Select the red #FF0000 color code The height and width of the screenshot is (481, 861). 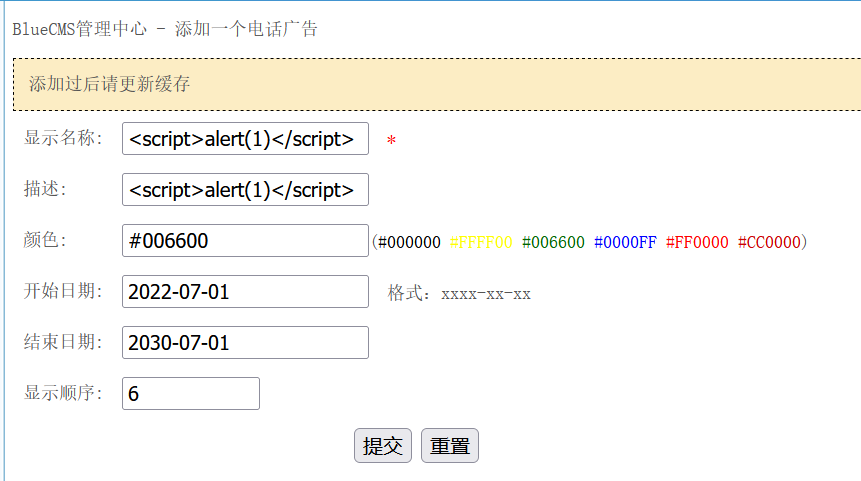697,242
